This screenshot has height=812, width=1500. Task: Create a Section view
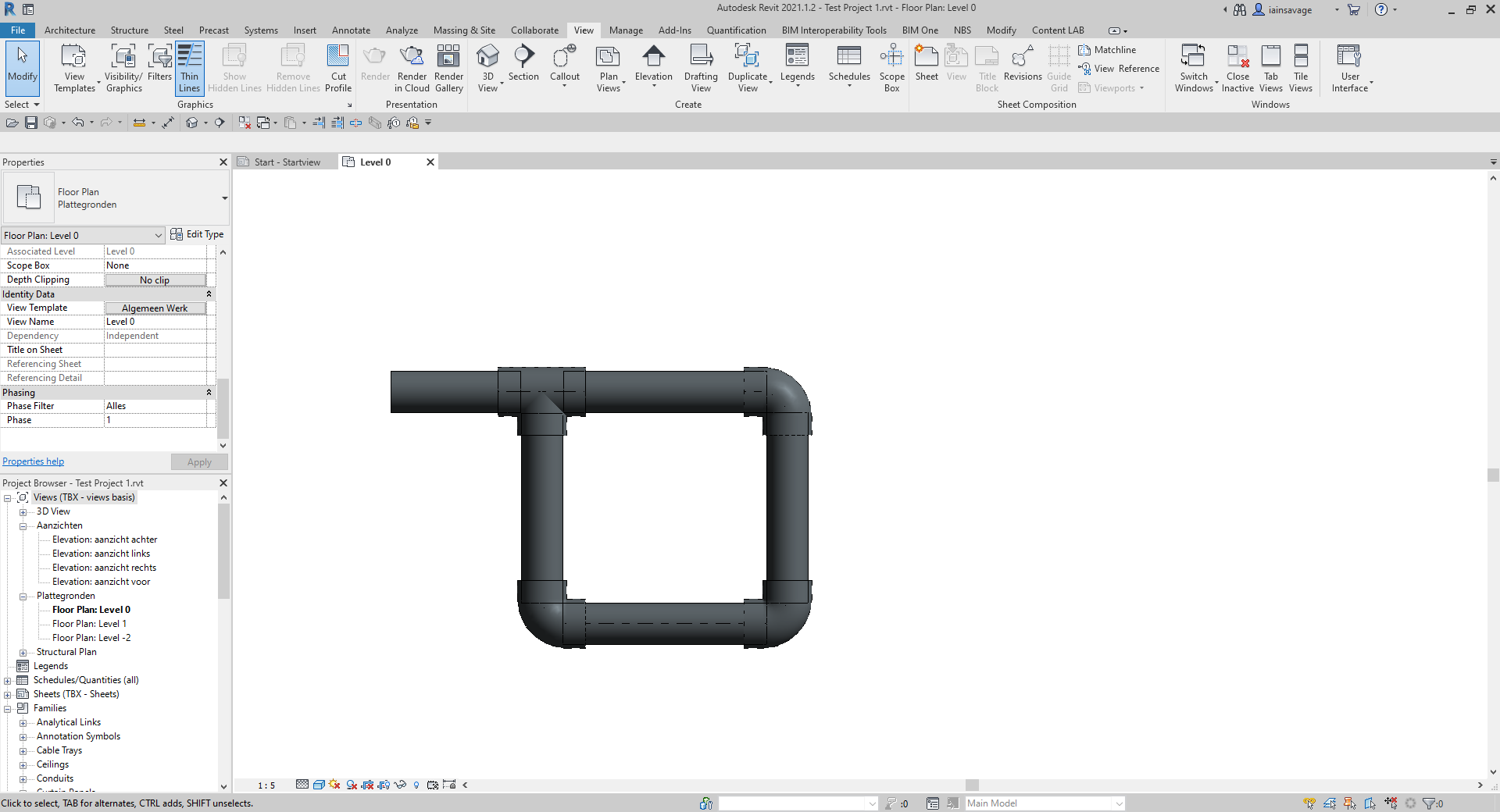pyautogui.click(x=523, y=63)
